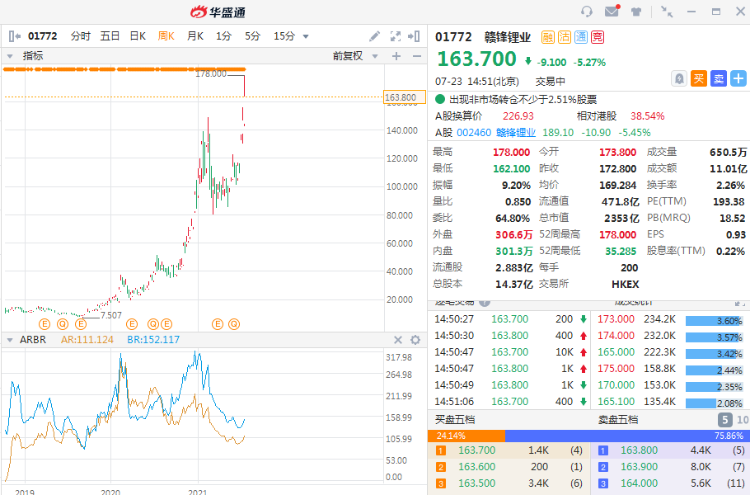The height and width of the screenshot is (495, 750).
Task: Add stock to watchlist plus icon
Action: pyautogui.click(x=739, y=78)
